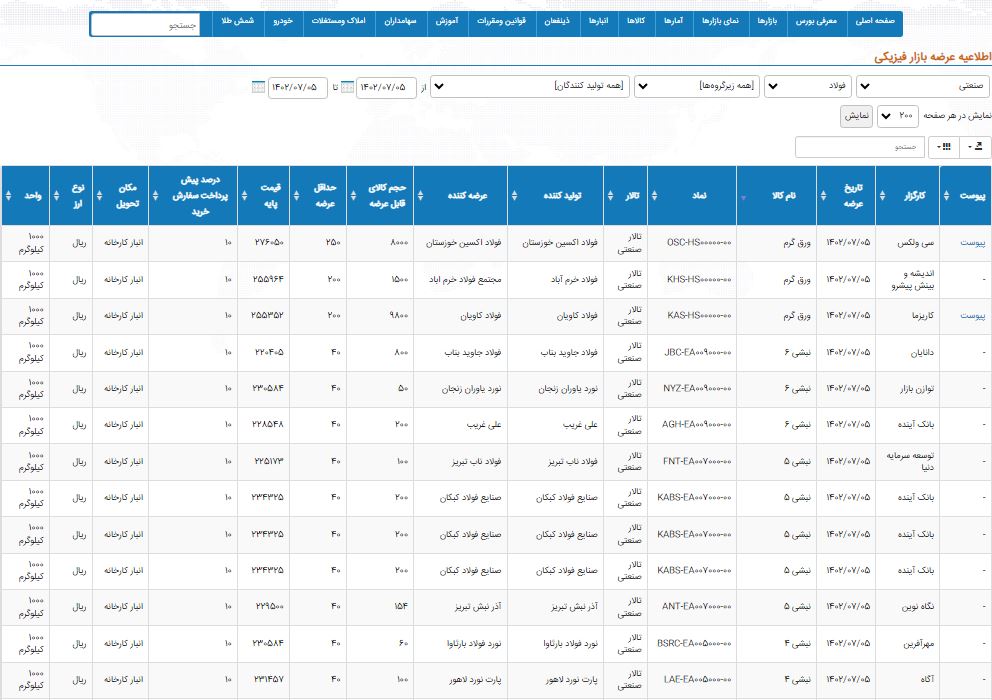992x700 pixels.
Task: Click sort arrows on the تاریخ عرضه column
Action: click(x=823, y=196)
